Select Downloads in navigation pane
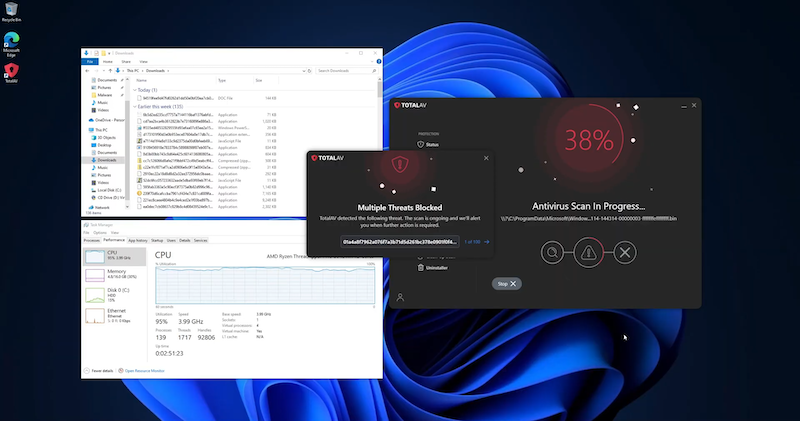This screenshot has width=800, height=421. pos(104,160)
